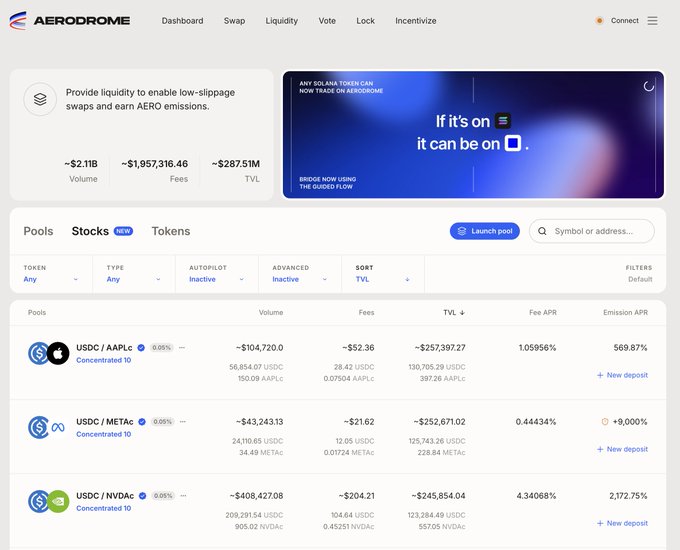Viewport: 680px width, 550px height.
Task: Click clock icon beside +9,000% emission APR
Action: coord(605,422)
